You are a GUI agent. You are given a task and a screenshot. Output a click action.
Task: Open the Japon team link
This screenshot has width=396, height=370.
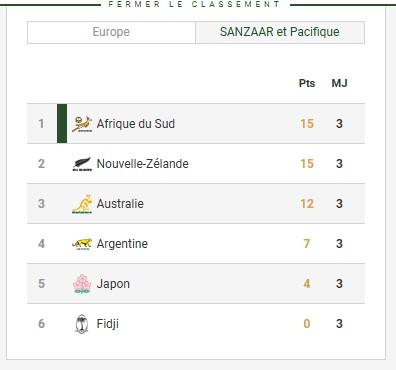(113, 284)
